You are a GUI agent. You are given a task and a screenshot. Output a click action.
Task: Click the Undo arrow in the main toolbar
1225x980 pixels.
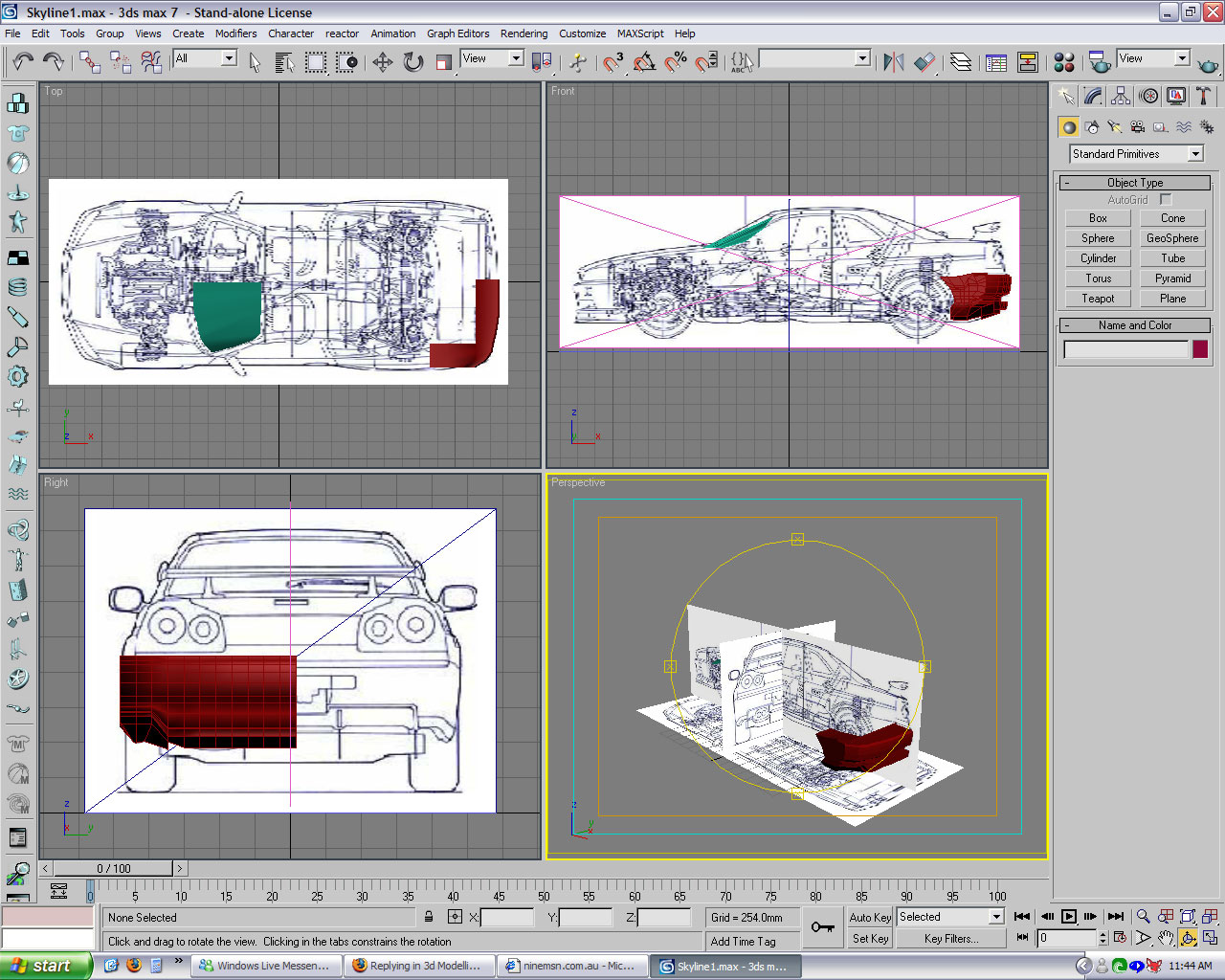click(23, 62)
